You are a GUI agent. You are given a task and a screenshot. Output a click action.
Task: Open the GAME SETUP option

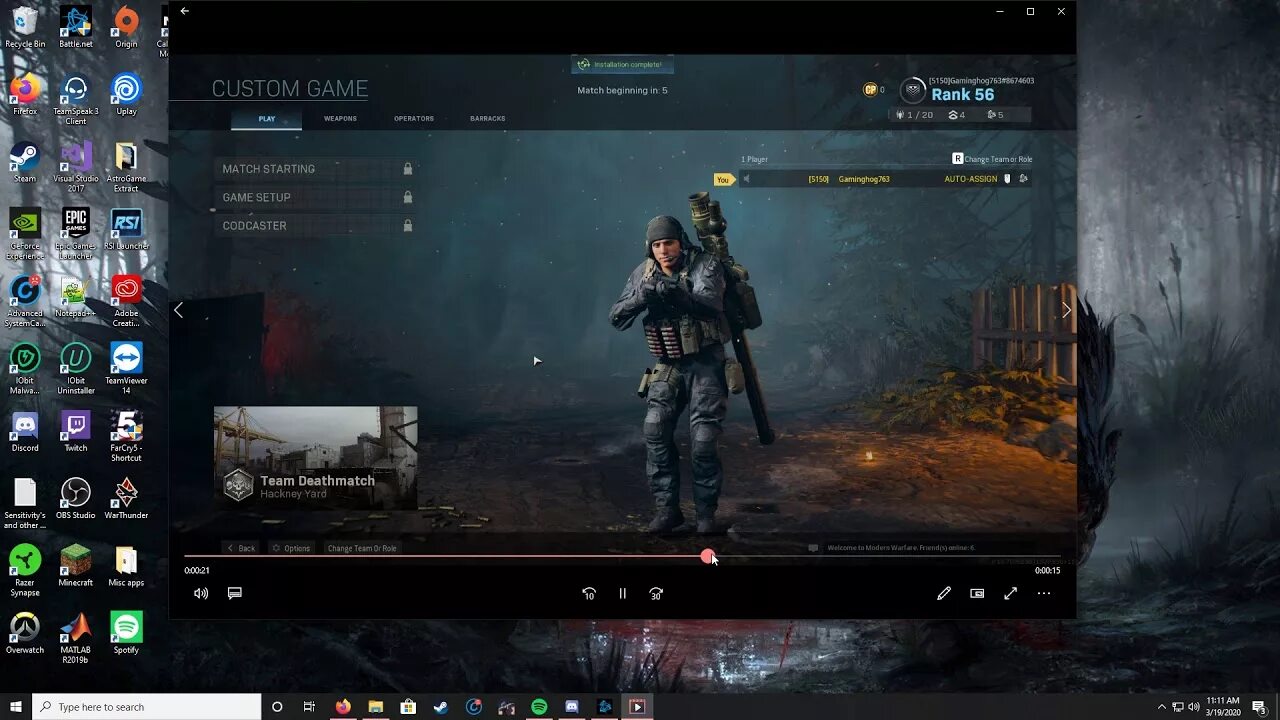pos(315,197)
